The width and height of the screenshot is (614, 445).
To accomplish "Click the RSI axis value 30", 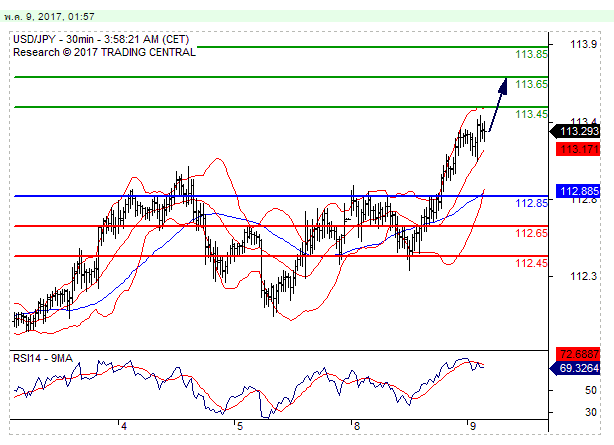I will (x=591, y=412).
